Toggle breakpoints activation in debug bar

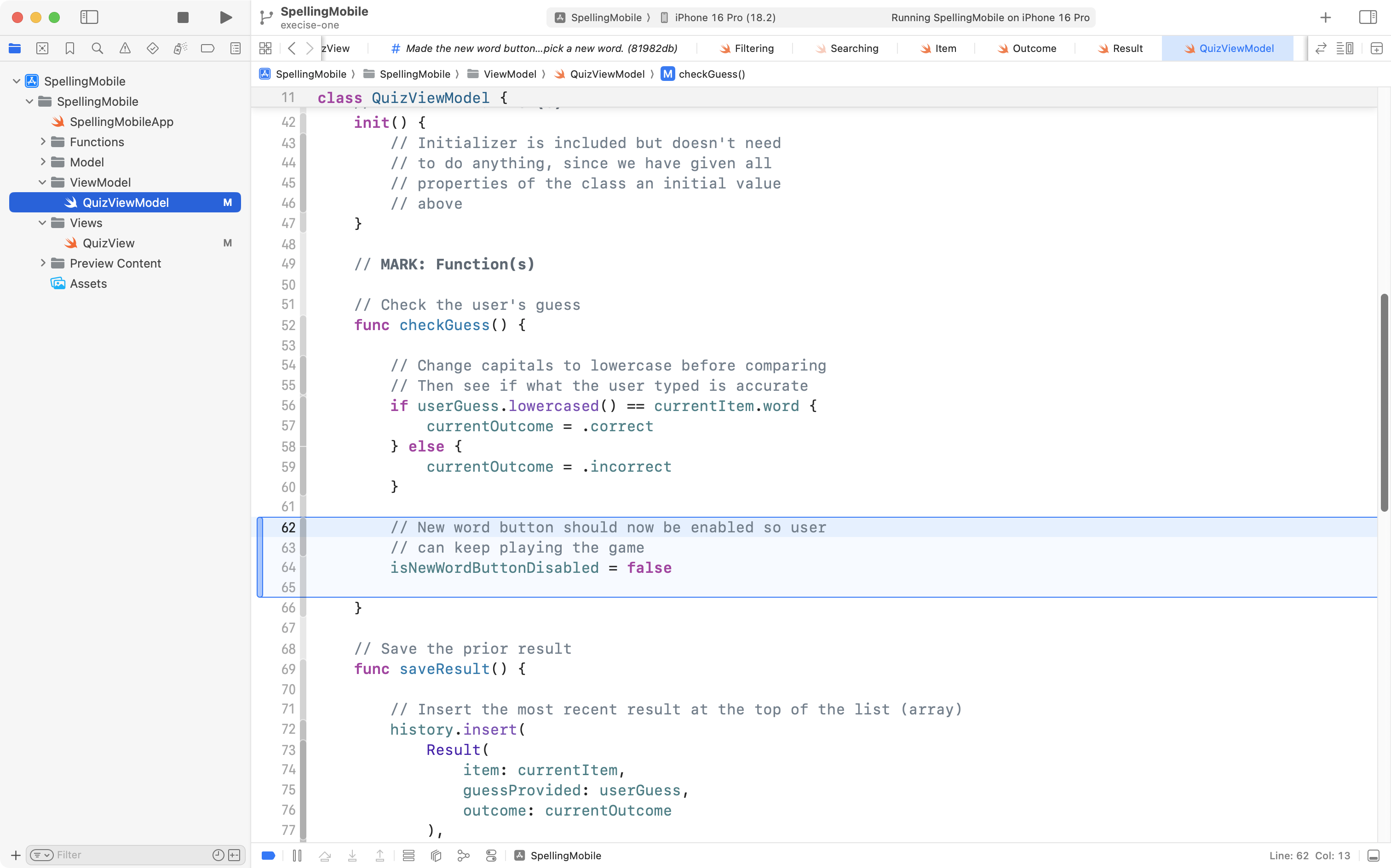tap(268, 856)
